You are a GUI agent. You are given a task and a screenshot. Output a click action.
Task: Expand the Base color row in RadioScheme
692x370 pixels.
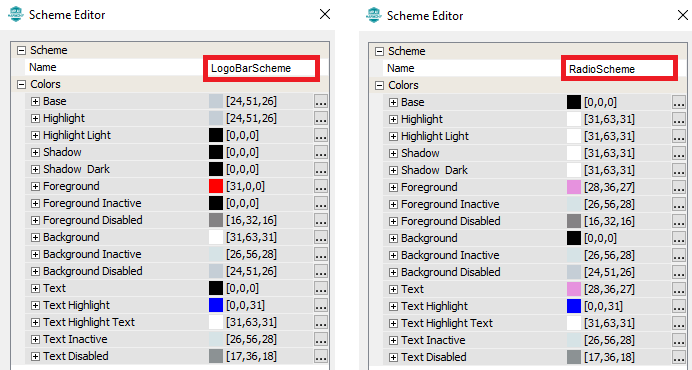click(393, 102)
